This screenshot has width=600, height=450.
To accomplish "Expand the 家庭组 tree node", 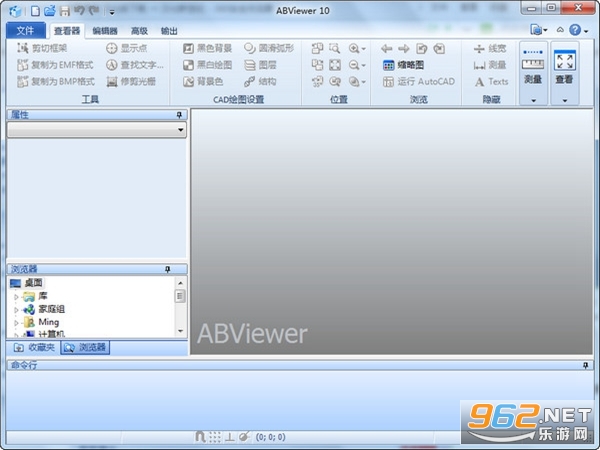I will 16,310.
